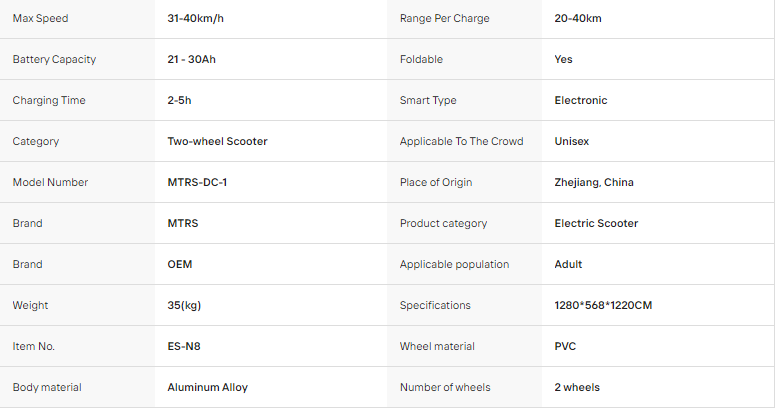Select the 35(kg) weight value
778x409 pixels.
(184, 305)
